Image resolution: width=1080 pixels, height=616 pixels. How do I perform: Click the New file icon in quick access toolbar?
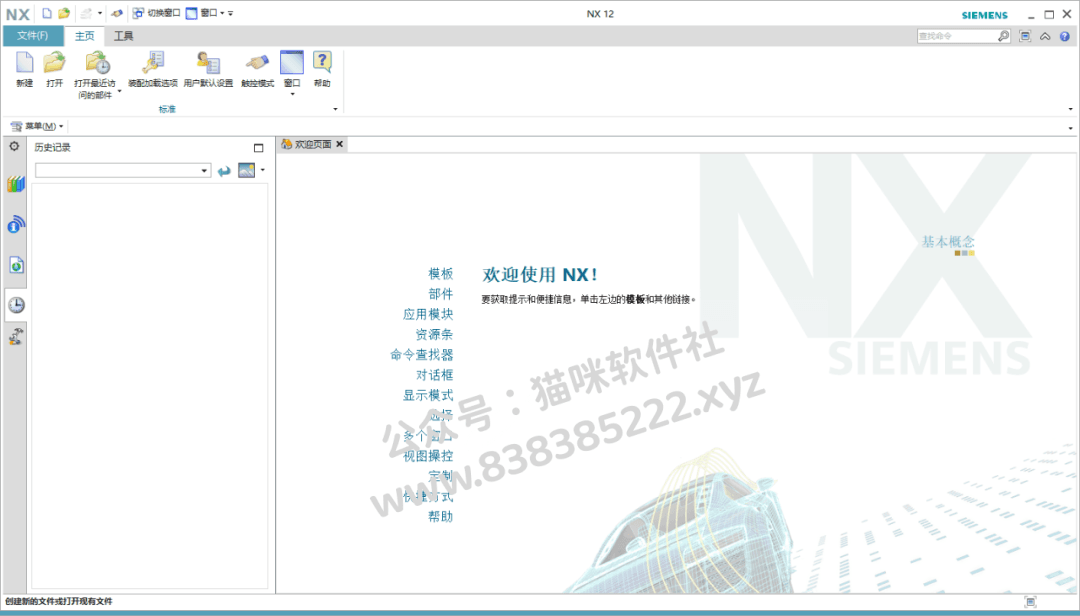(x=47, y=13)
